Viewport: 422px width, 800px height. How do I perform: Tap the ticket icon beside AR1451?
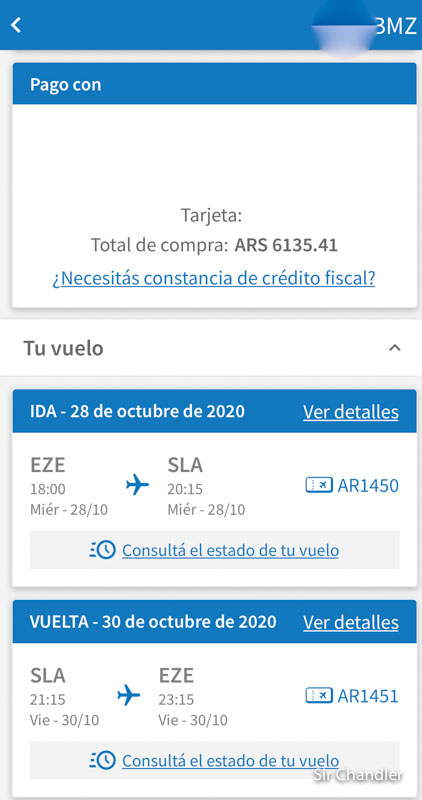[319, 695]
